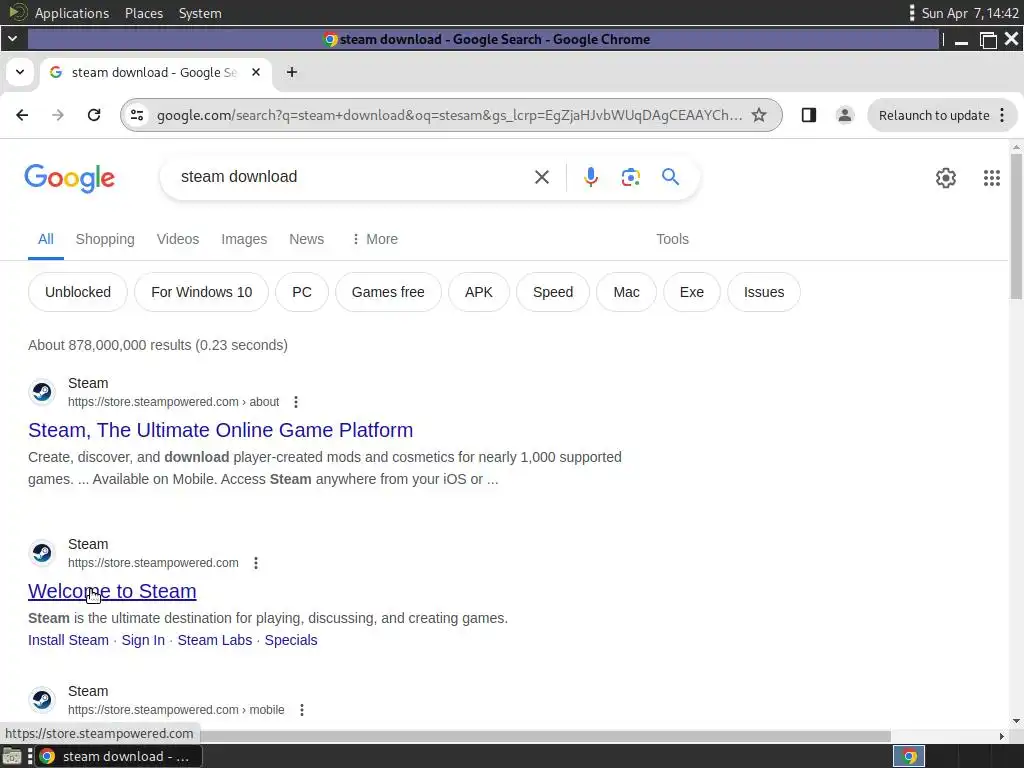Image resolution: width=1024 pixels, height=768 pixels.
Task: Apply the Issues filter chip
Action: (763, 292)
